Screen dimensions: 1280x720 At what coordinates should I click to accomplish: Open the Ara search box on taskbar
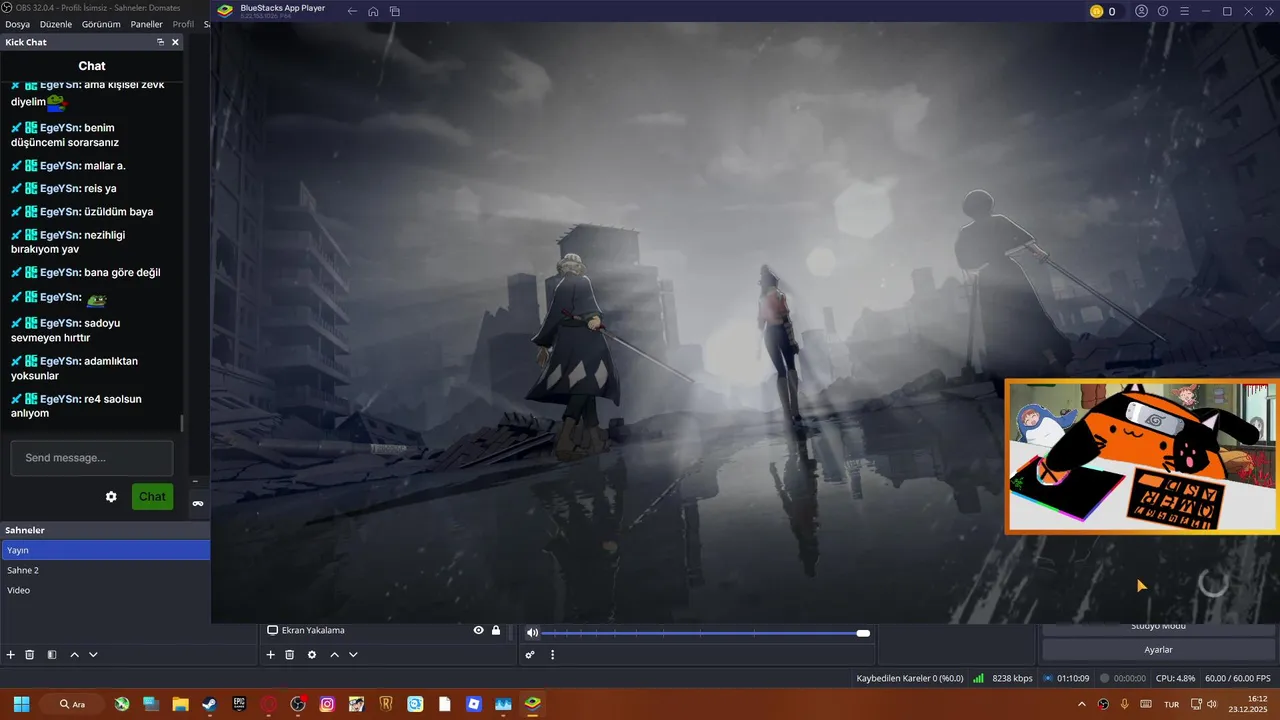pos(74,704)
